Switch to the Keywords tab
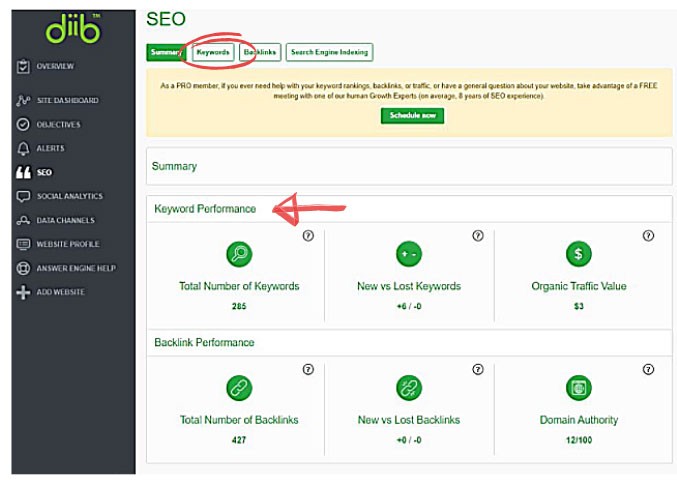The height and width of the screenshot is (487, 677). (x=213, y=52)
